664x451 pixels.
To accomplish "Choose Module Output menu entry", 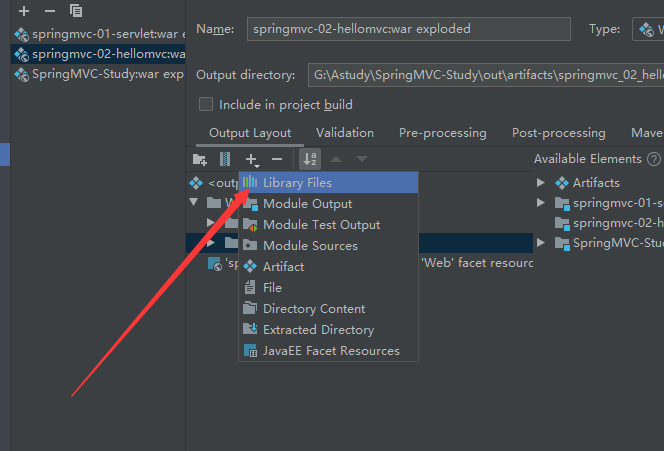I will pos(329,204).
